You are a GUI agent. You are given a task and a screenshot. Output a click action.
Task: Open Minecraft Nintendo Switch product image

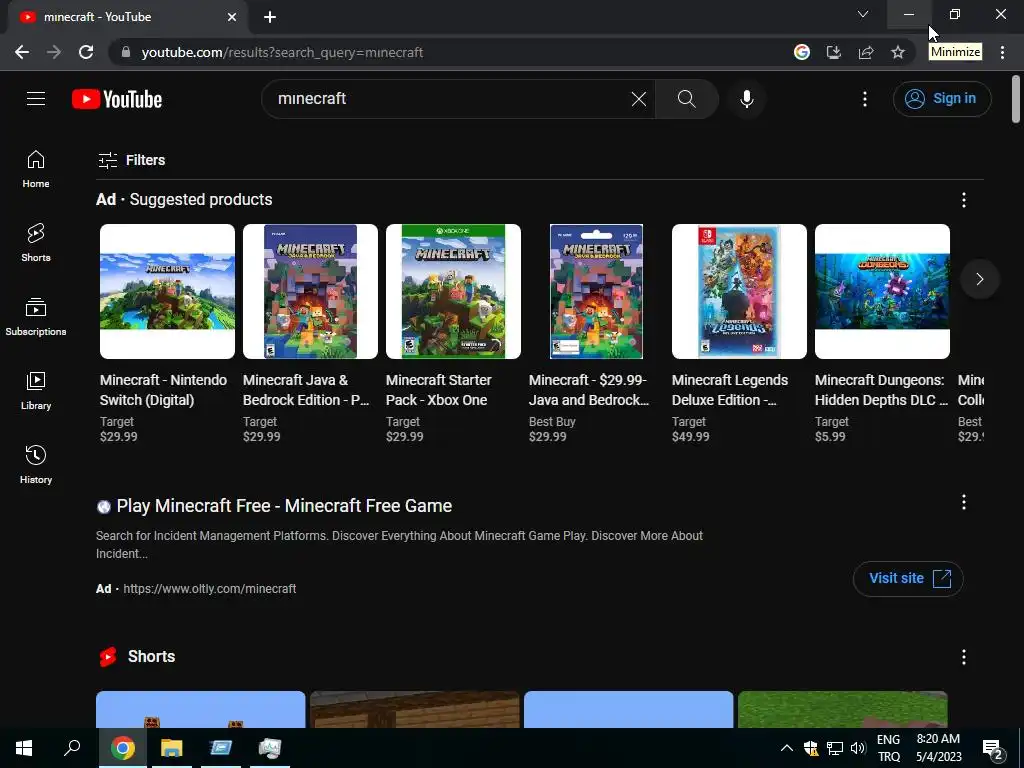click(x=167, y=291)
